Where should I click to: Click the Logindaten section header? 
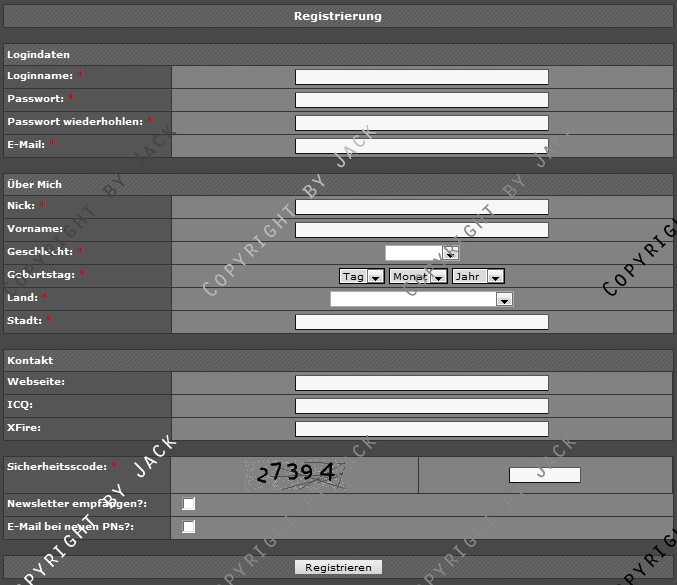point(338,54)
